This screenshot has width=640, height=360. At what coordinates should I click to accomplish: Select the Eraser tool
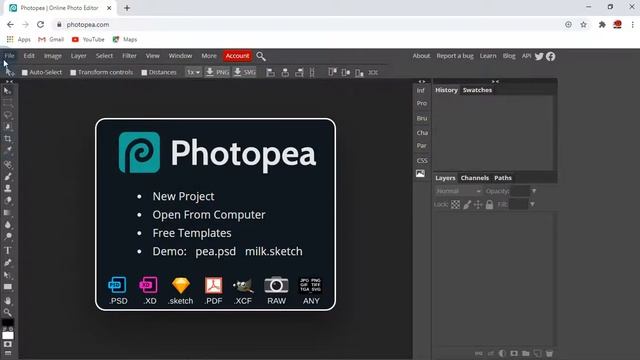(7, 200)
